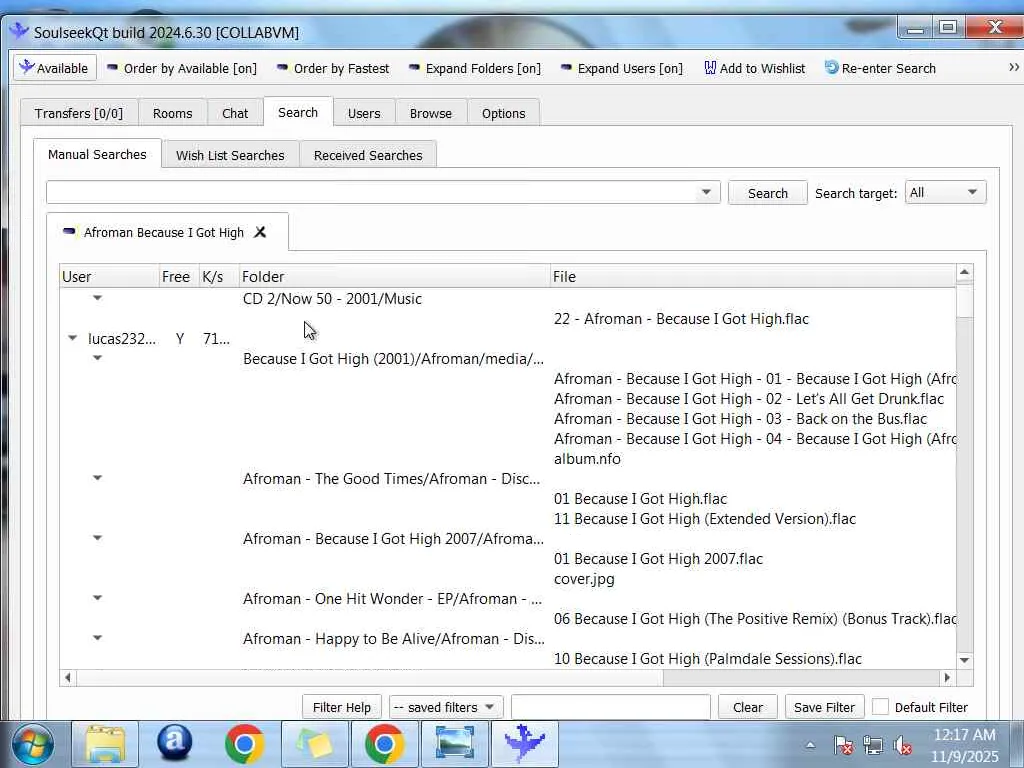The height and width of the screenshot is (768, 1024).
Task: Collapse the CD 2/Now 50 folder
Action: click(x=97, y=298)
